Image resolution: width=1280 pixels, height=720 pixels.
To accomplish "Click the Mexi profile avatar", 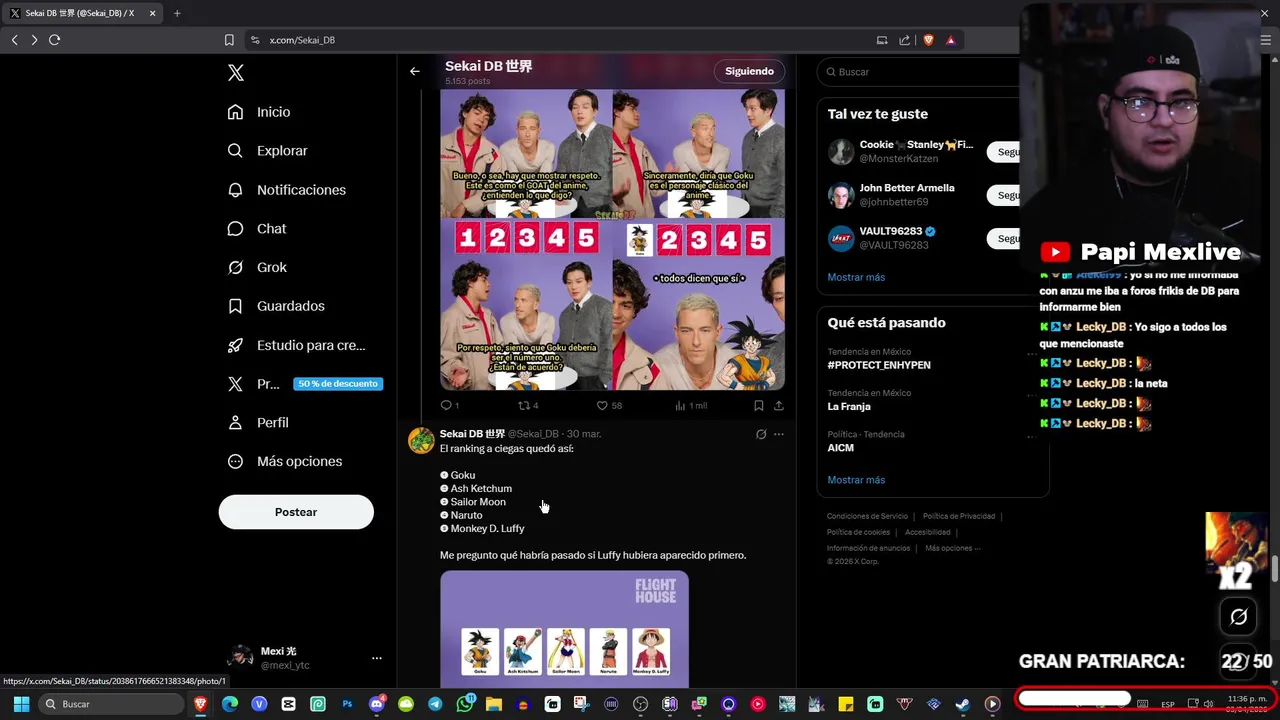I will [240, 657].
